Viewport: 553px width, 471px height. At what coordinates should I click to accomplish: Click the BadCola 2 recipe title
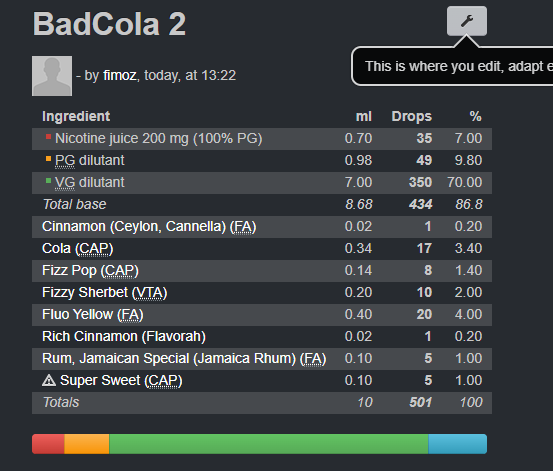tap(109, 24)
